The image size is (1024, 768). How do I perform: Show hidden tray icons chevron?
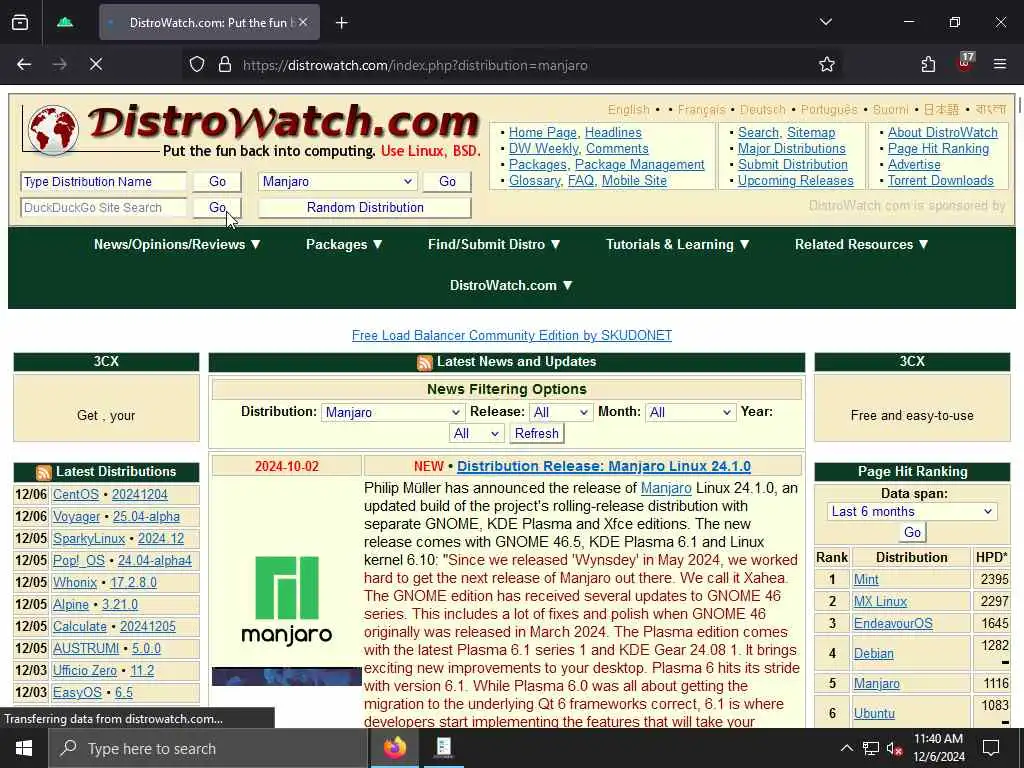pyautogui.click(x=846, y=748)
